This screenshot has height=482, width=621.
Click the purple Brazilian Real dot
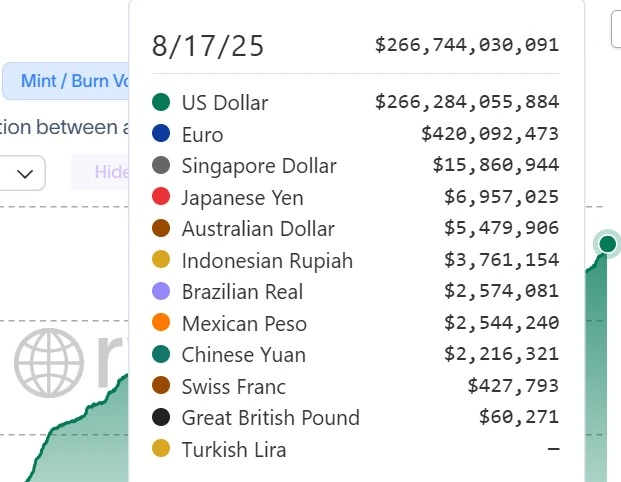click(x=161, y=292)
